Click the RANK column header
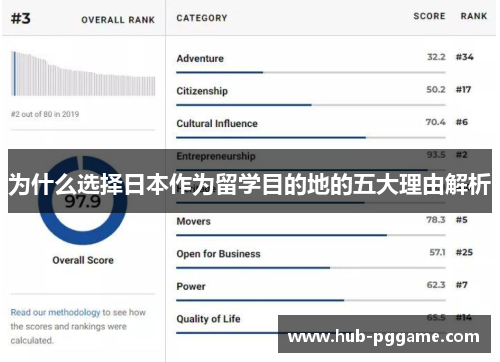The height and width of the screenshot is (362, 500). click(474, 16)
